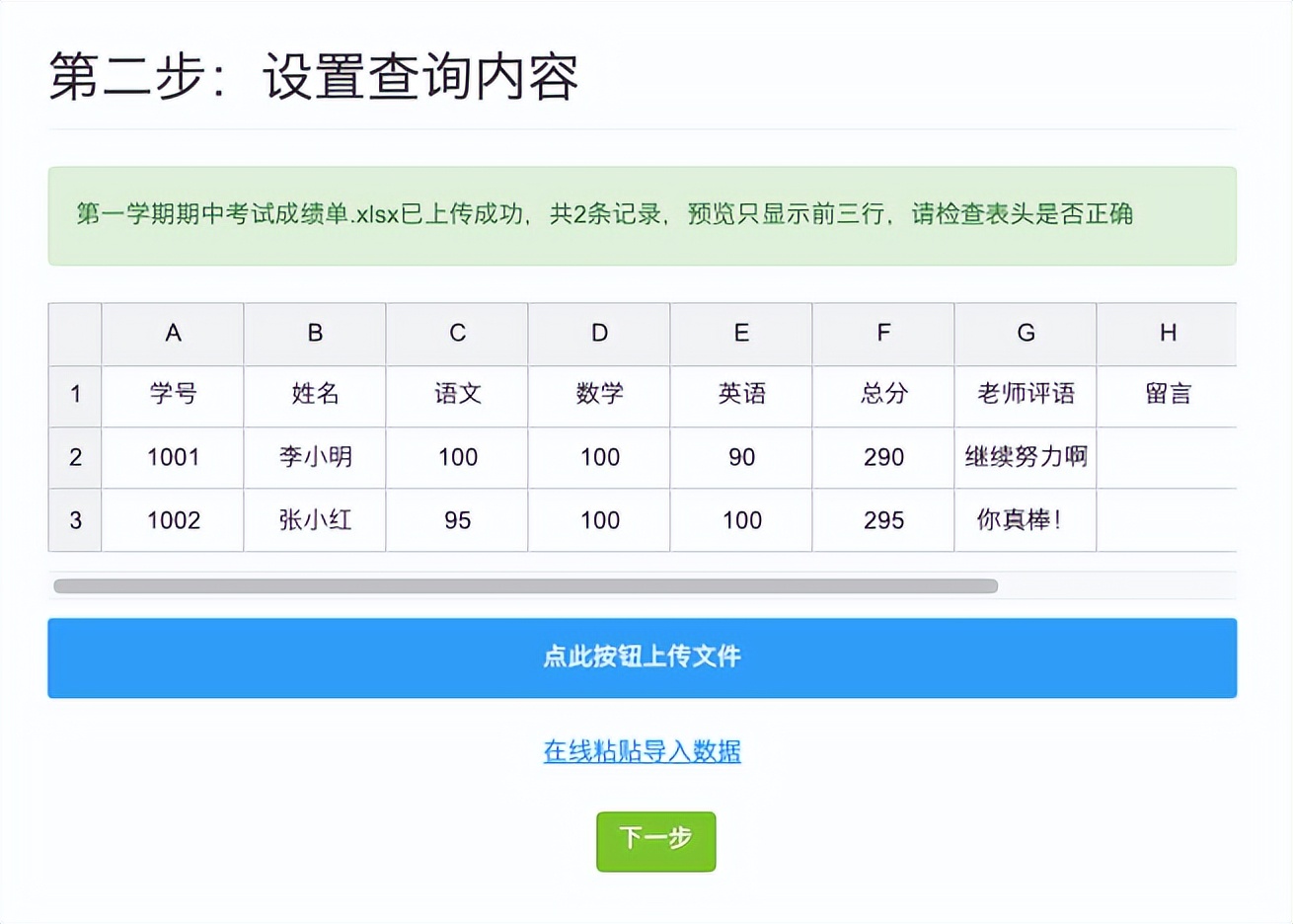Image resolution: width=1293 pixels, height=924 pixels.
Task: Select column header A in the preview table
Action: 173,333
